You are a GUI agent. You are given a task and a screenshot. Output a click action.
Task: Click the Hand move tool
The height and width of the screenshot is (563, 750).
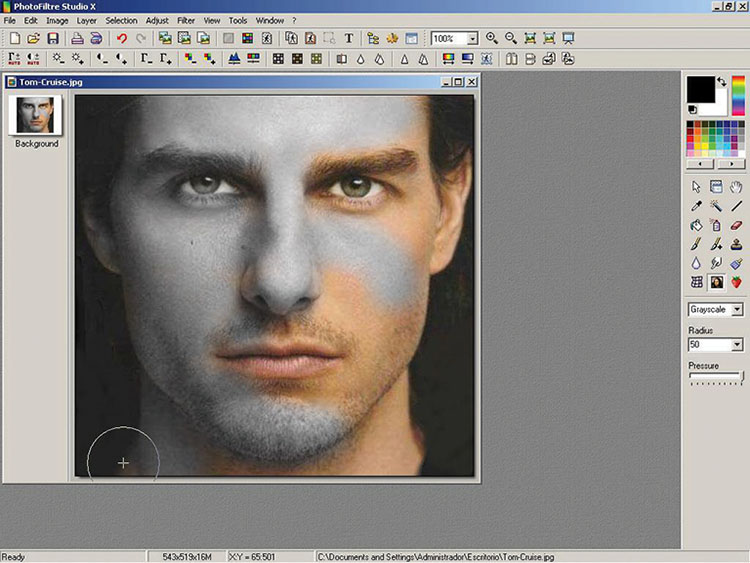pos(736,187)
